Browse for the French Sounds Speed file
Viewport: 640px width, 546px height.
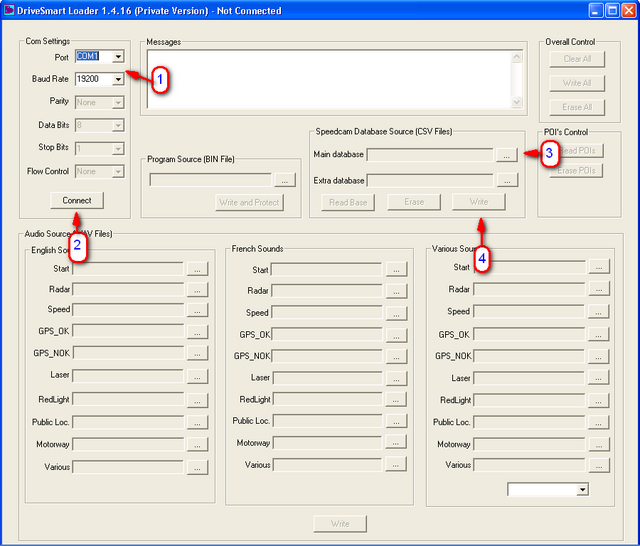click(x=396, y=313)
